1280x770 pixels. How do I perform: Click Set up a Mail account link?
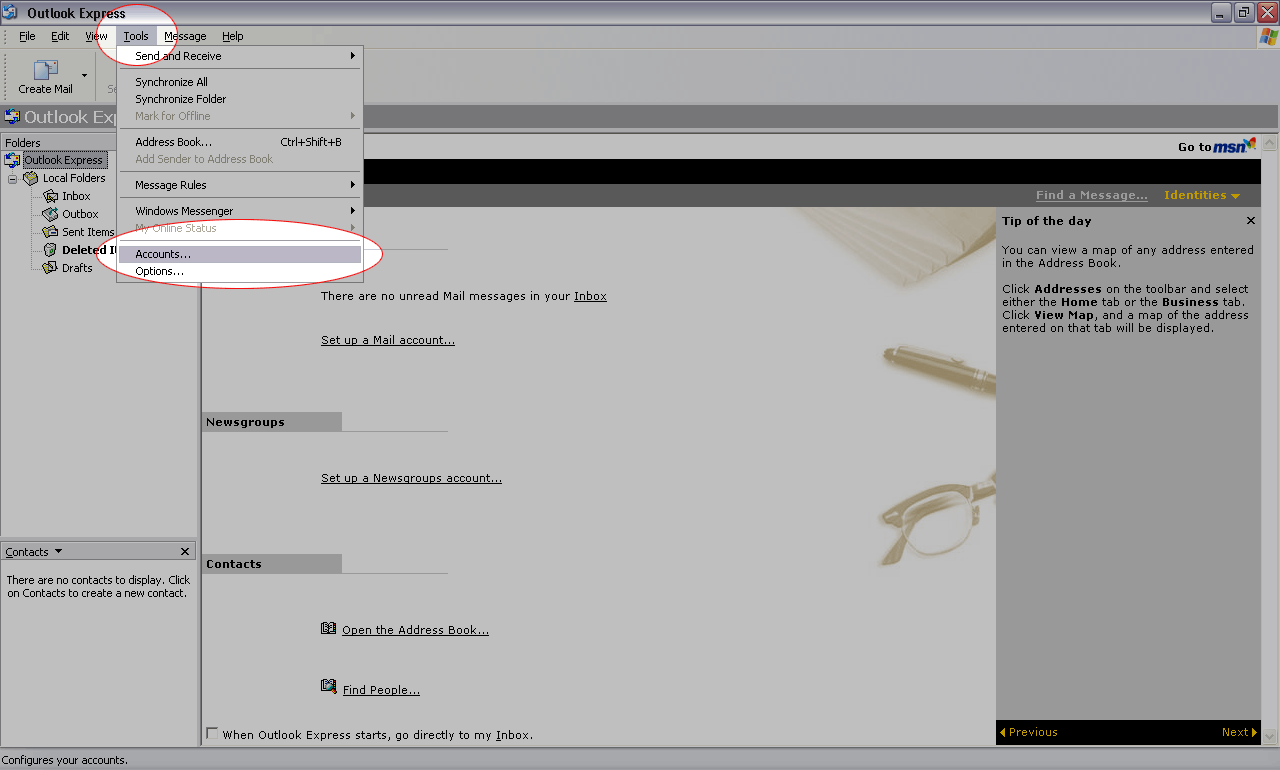click(387, 340)
